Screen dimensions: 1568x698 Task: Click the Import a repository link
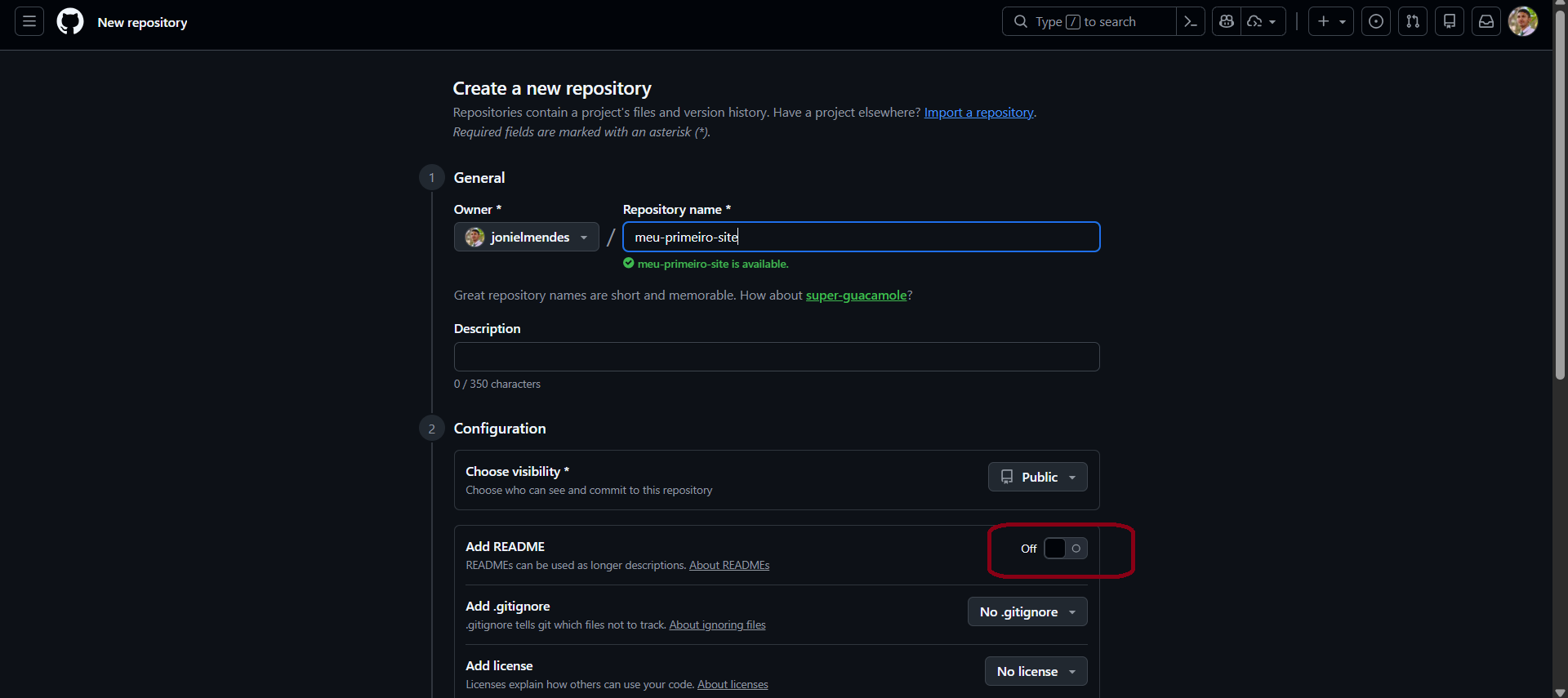point(978,113)
